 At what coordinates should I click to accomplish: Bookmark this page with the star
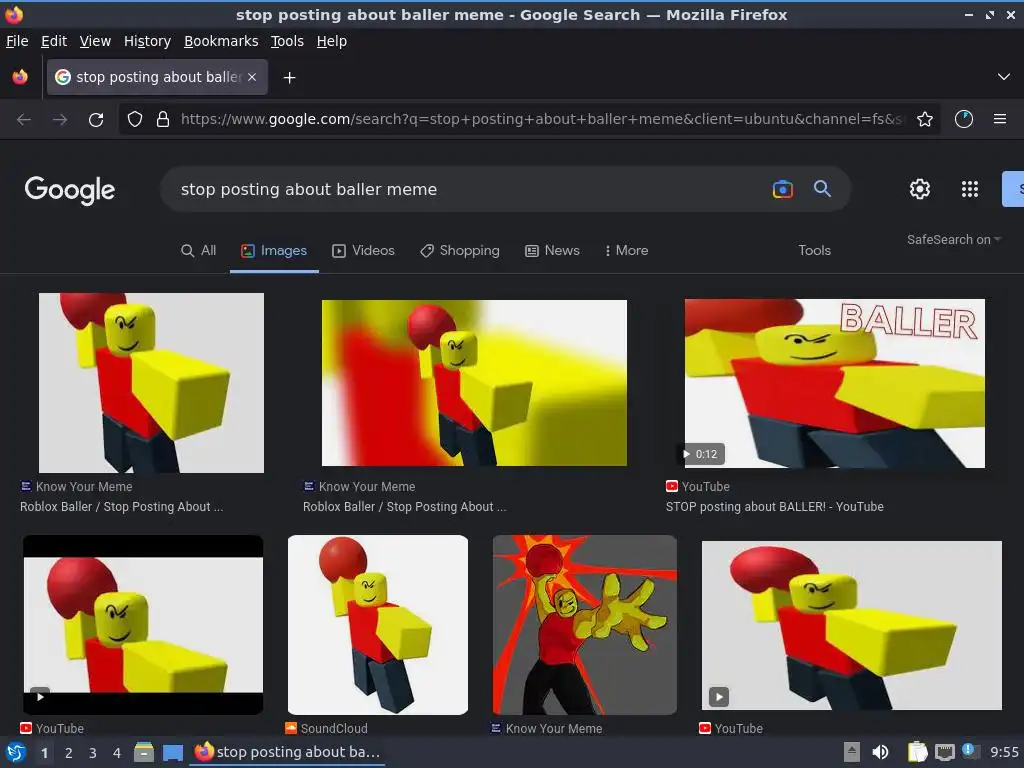click(x=925, y=120)
